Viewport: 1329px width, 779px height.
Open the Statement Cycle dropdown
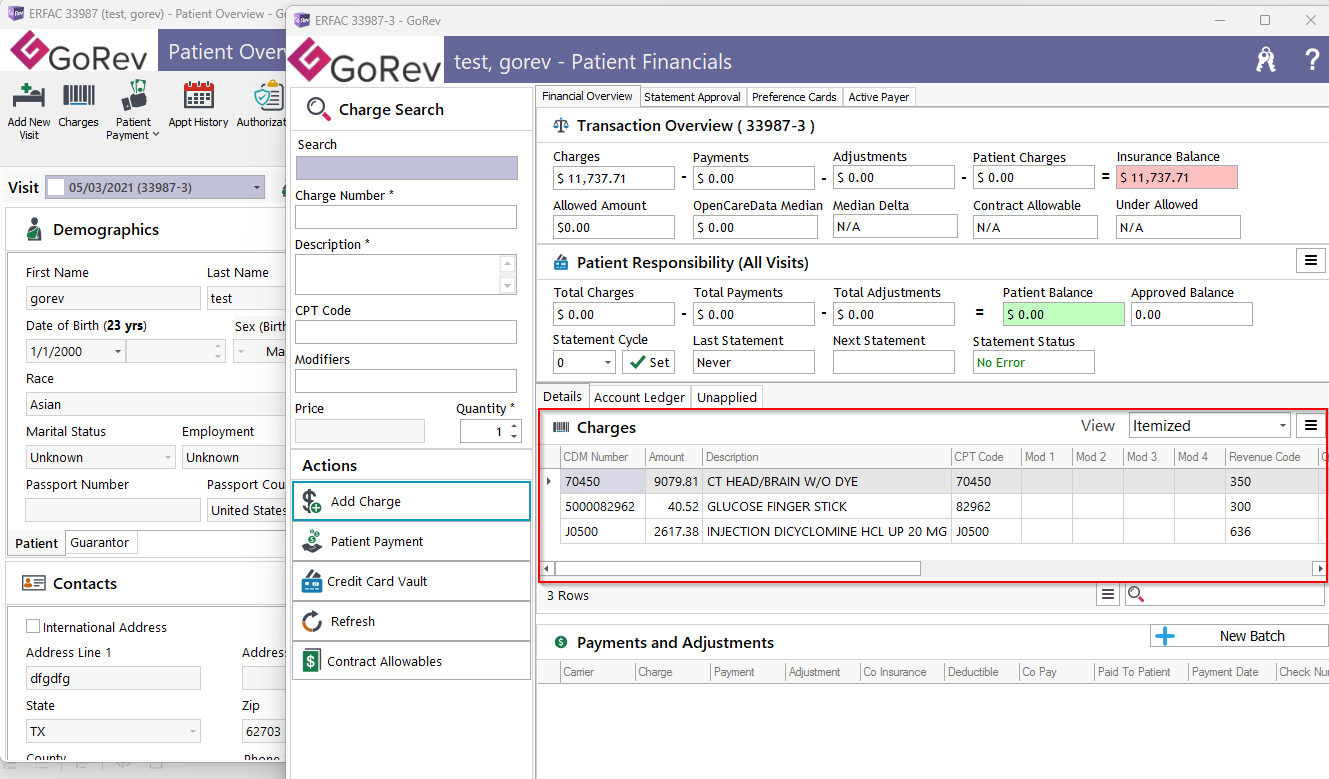click(607, 362)
